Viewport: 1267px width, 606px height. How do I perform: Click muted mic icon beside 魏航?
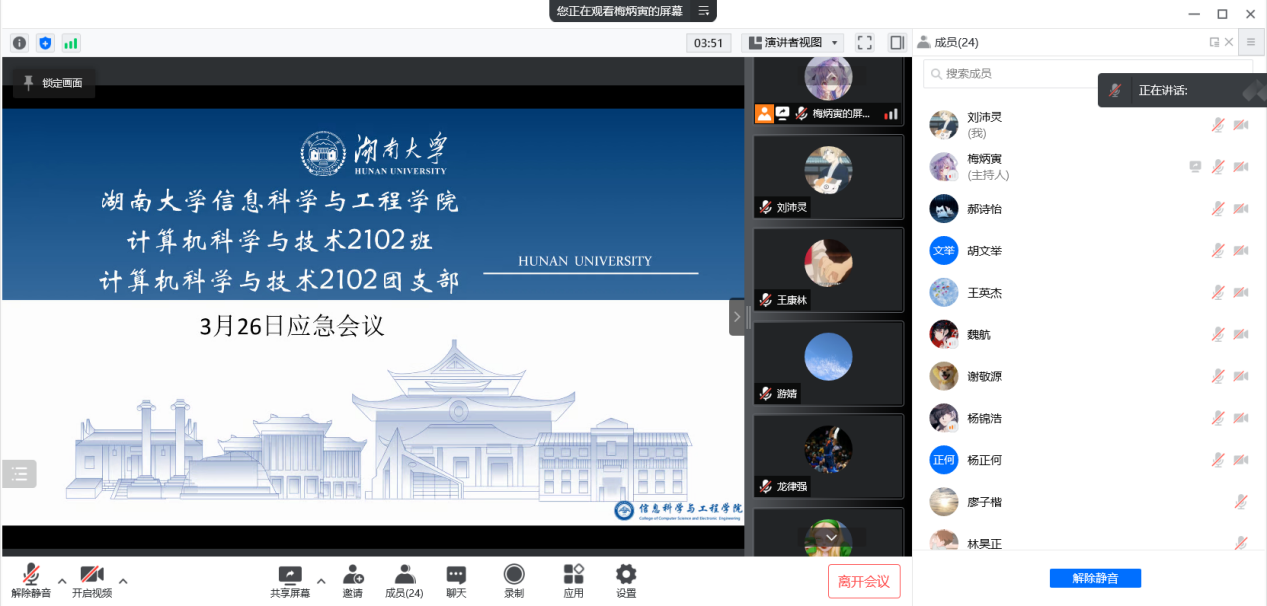[x=1218, y=334]
